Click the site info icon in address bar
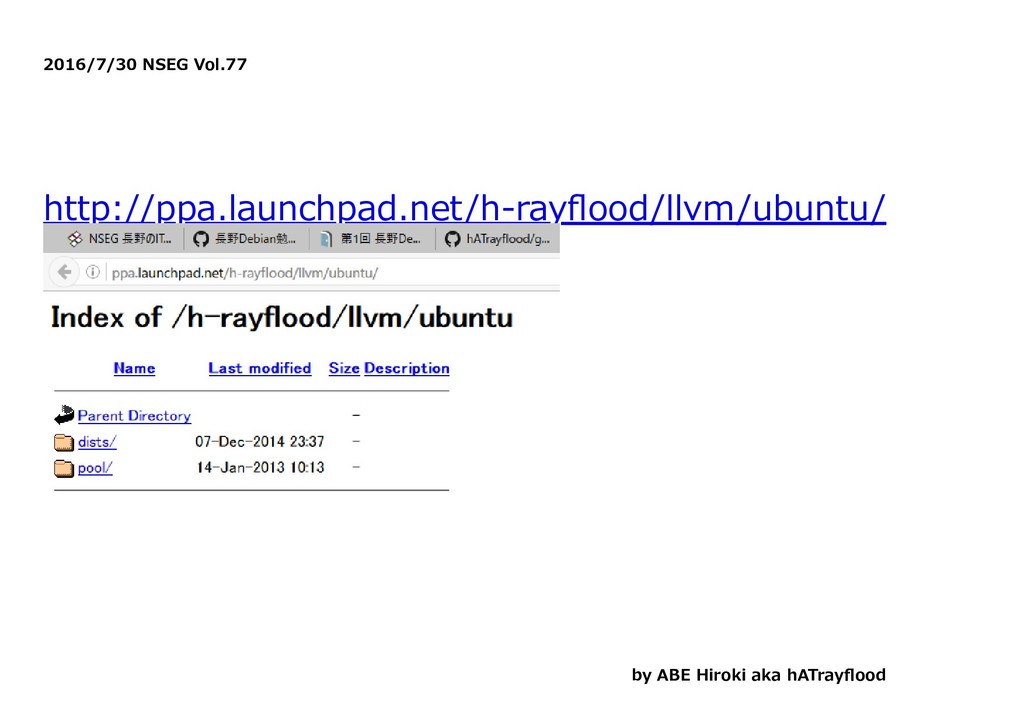Screen dimensions: 1024x725 coord(93,272)
